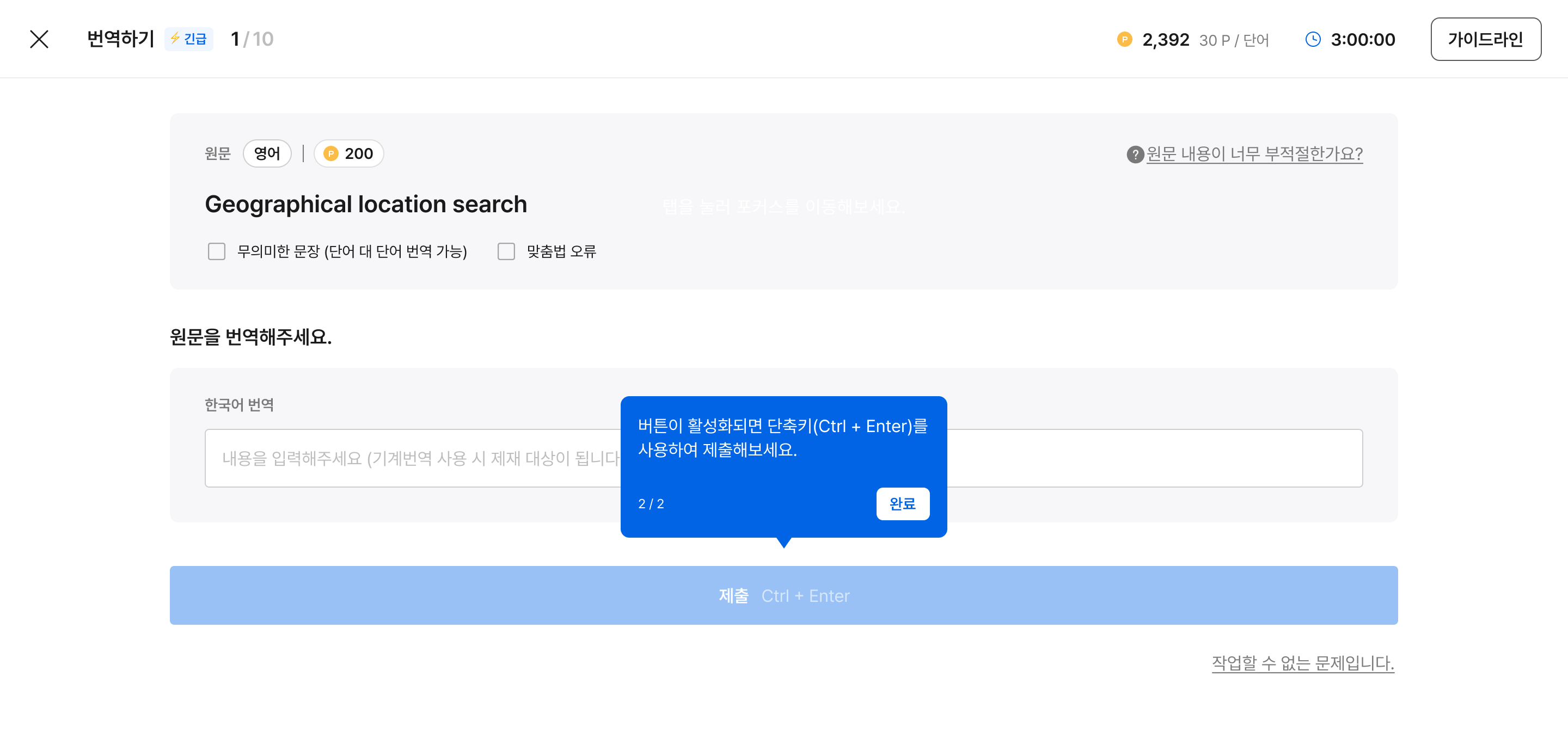The height and width of the screenshot is (751, 1568).
Task: Check the 맞춤법 오류 checkbox
Action: (x=506, y=251)
